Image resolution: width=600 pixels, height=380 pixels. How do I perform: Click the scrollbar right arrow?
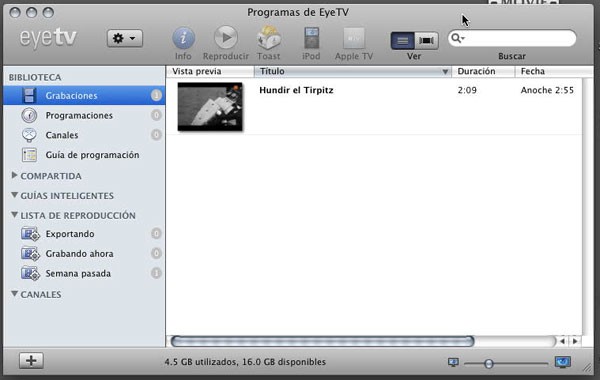tap(575, 341)
